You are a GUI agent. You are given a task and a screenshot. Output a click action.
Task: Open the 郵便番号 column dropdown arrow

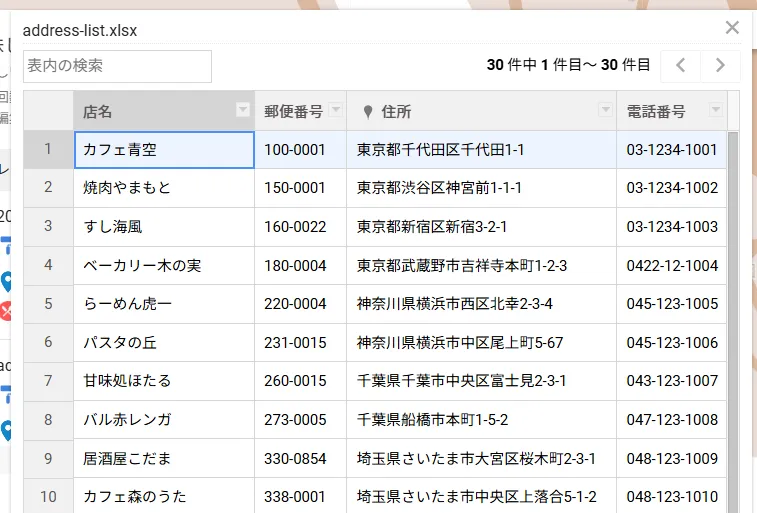tap(335, 110)
